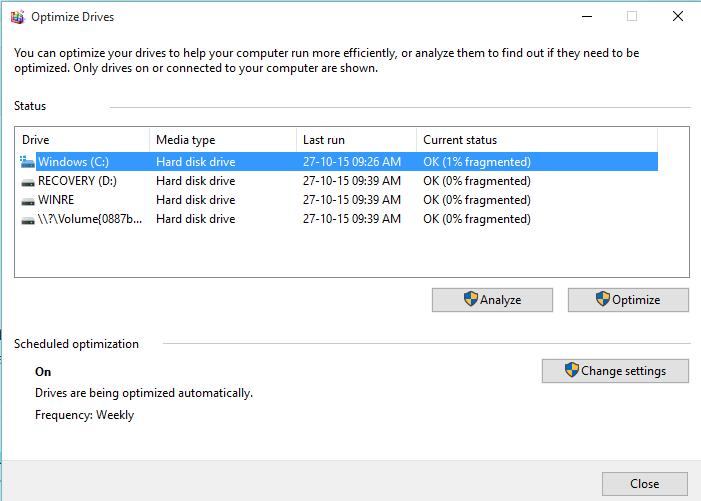Click the RECOVERY (D:) drive icon
Screen dimensions: 701x501
[x=28, y=181]
